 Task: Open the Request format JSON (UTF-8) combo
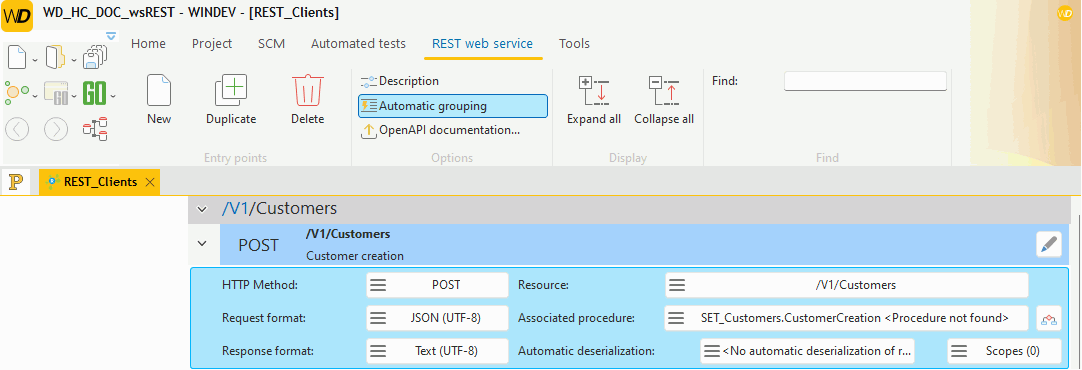pyautogui.click(x=437, y=318)
